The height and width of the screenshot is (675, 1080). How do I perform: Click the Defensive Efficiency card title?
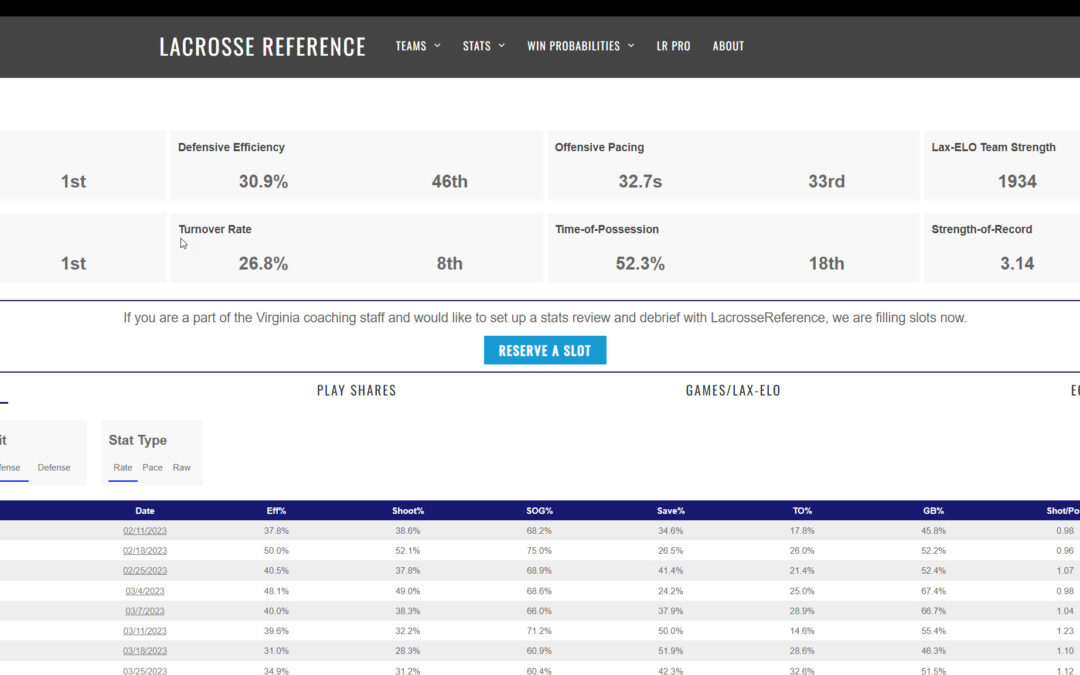[231, 147]
